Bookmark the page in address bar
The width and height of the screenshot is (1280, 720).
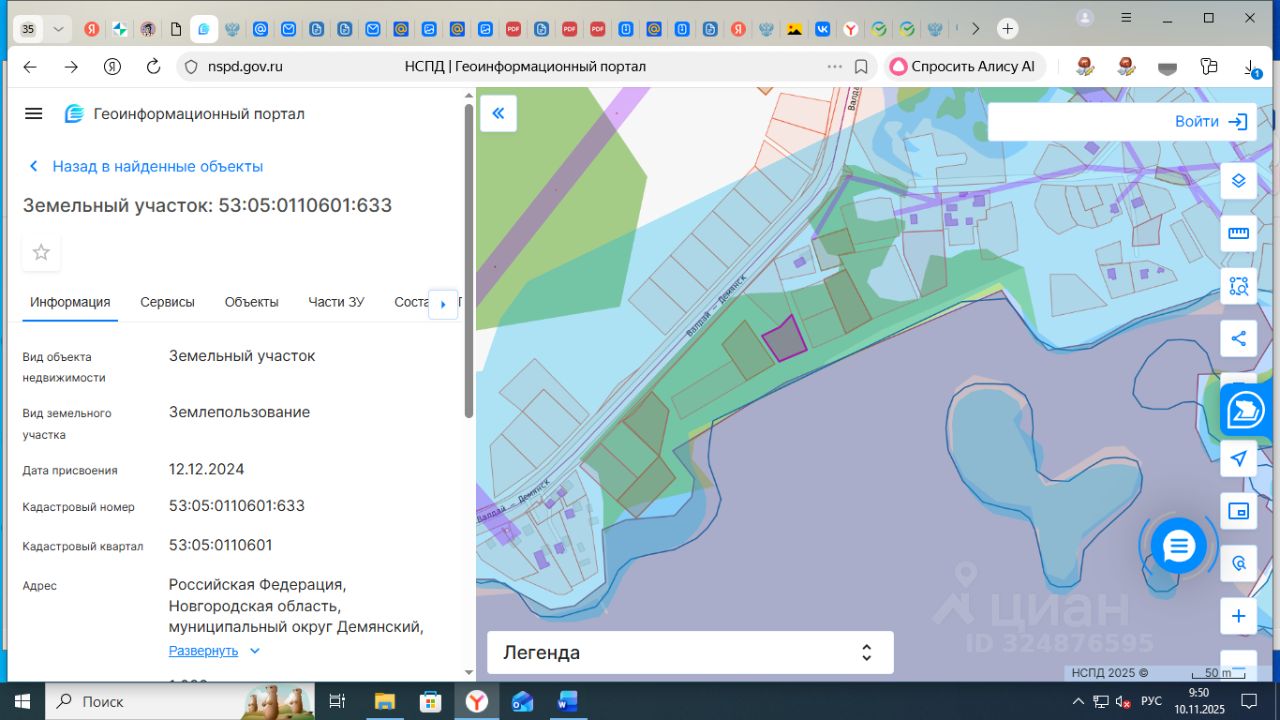[x=861, y=67]
